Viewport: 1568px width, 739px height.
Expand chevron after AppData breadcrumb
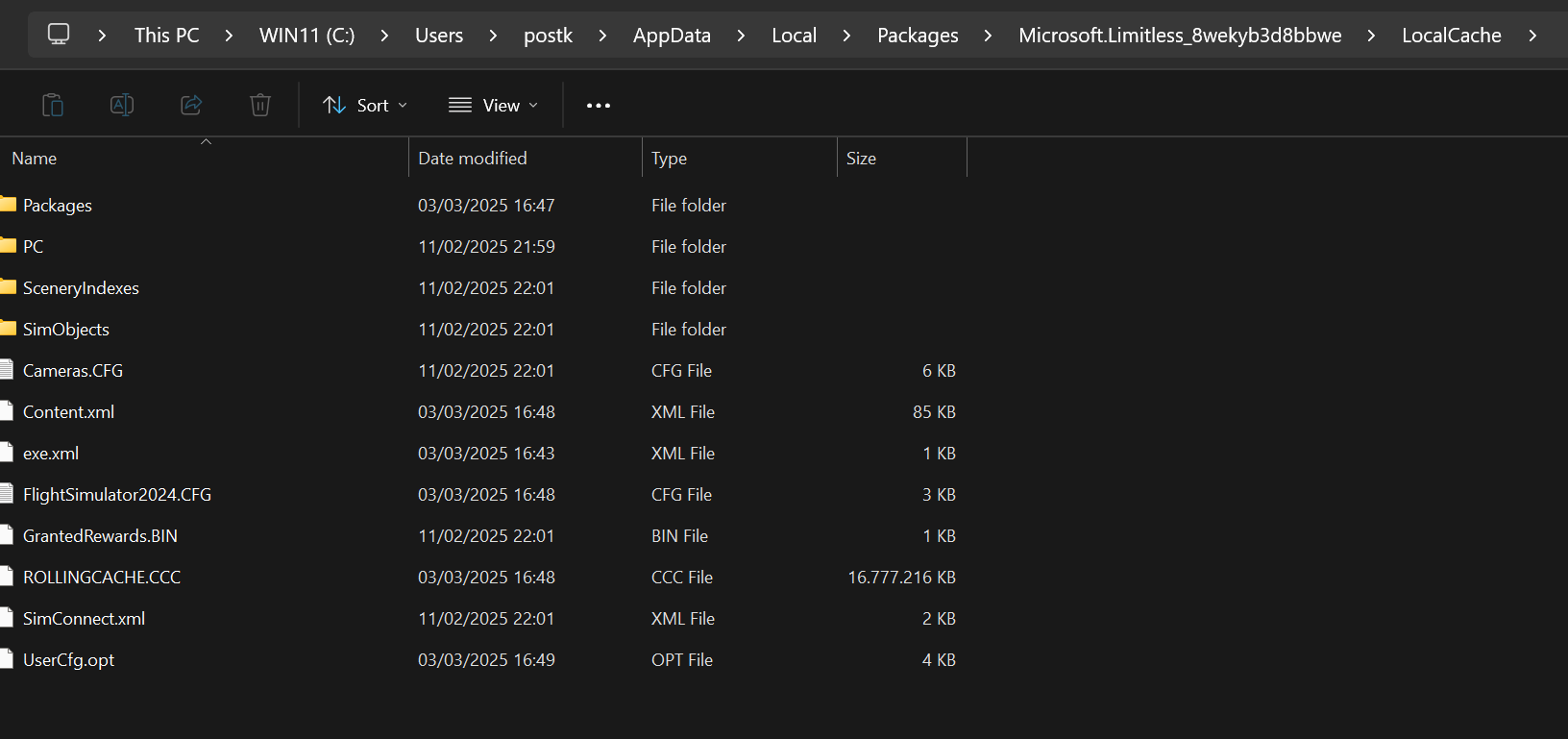[741, 36]
